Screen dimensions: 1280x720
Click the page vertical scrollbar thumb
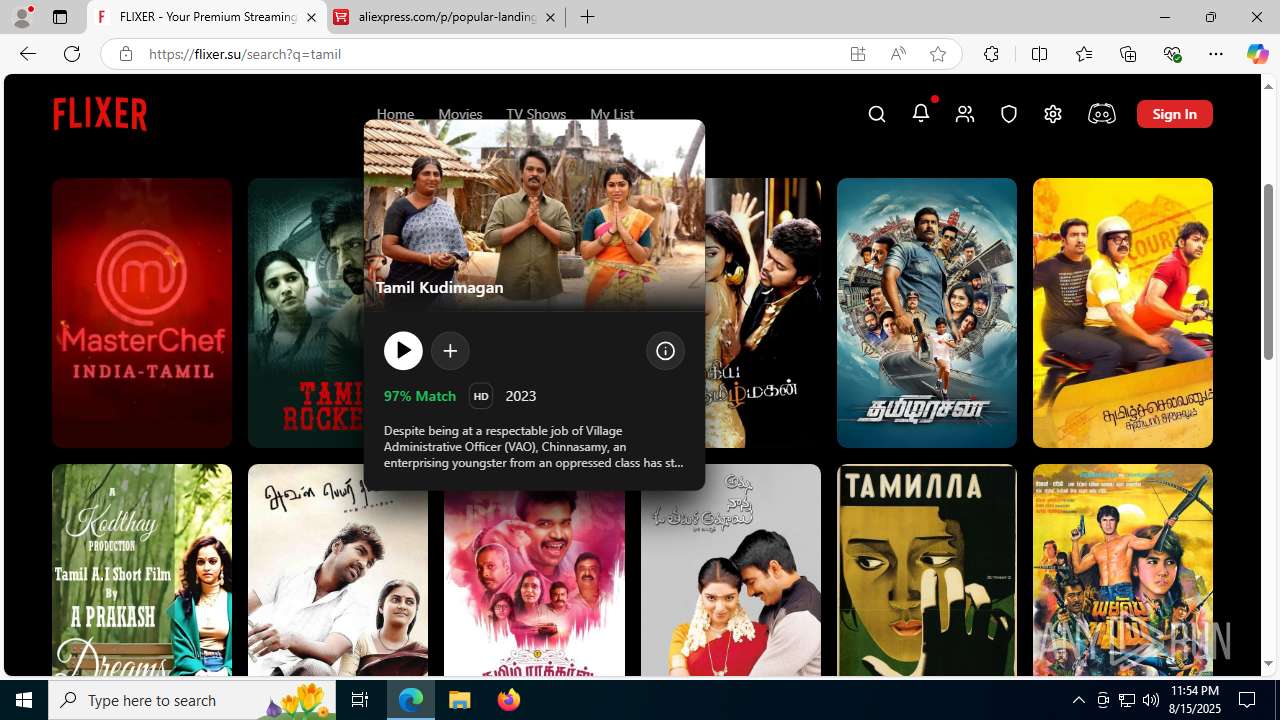click(1269, 272)
